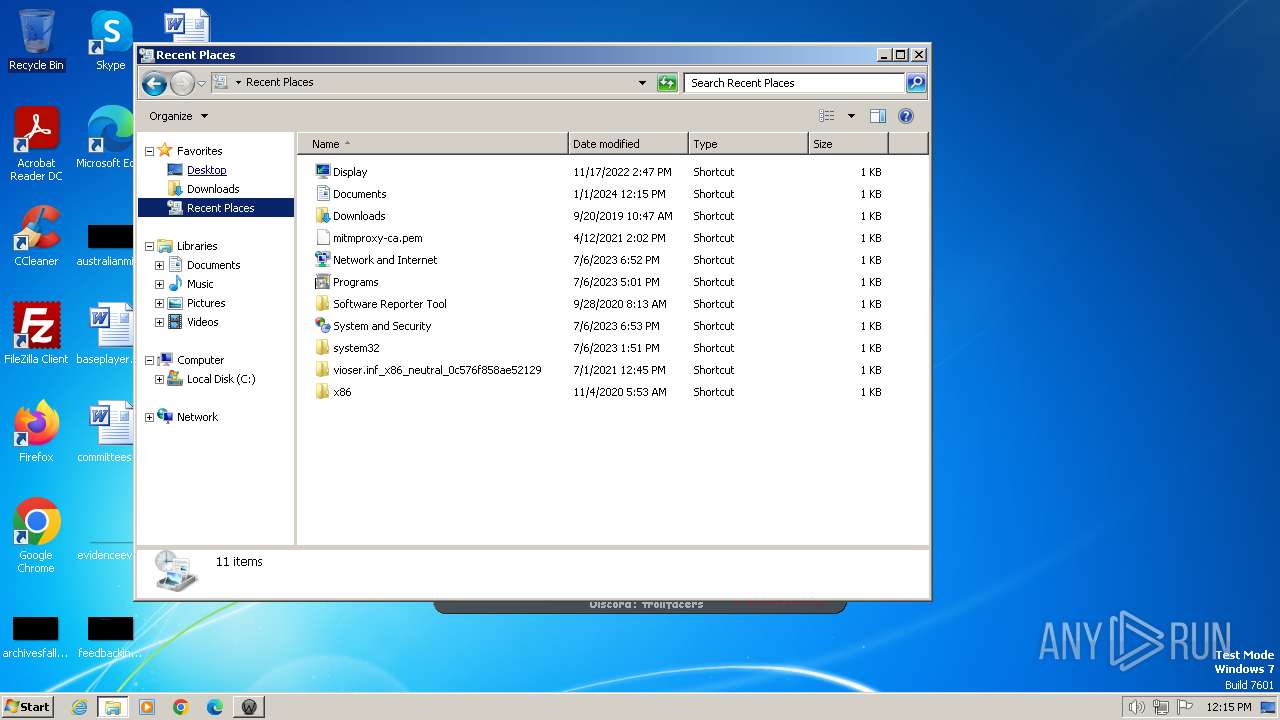Expand the Music library node
Viewport: 1280px width, 720px height.
point(159,284)
